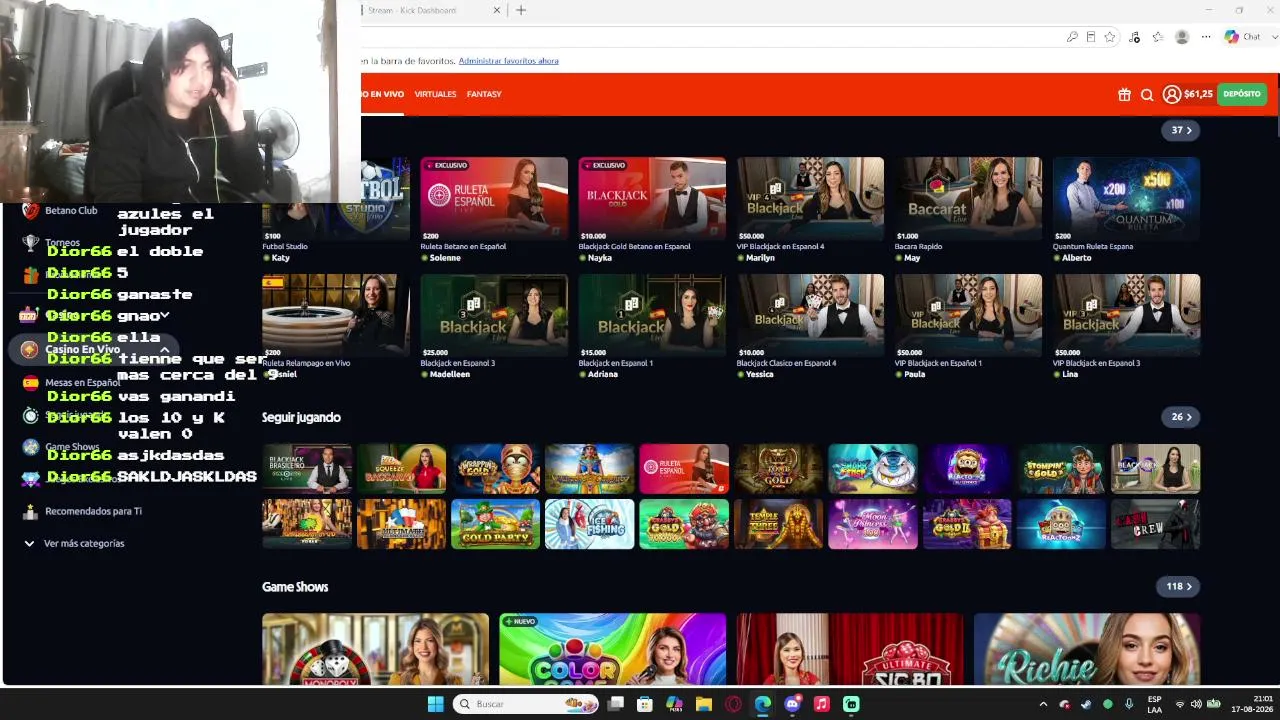This screenshot has height=720, width=1280.
Task: Open the browser settings and more menu
Action: pos(1206,37)
